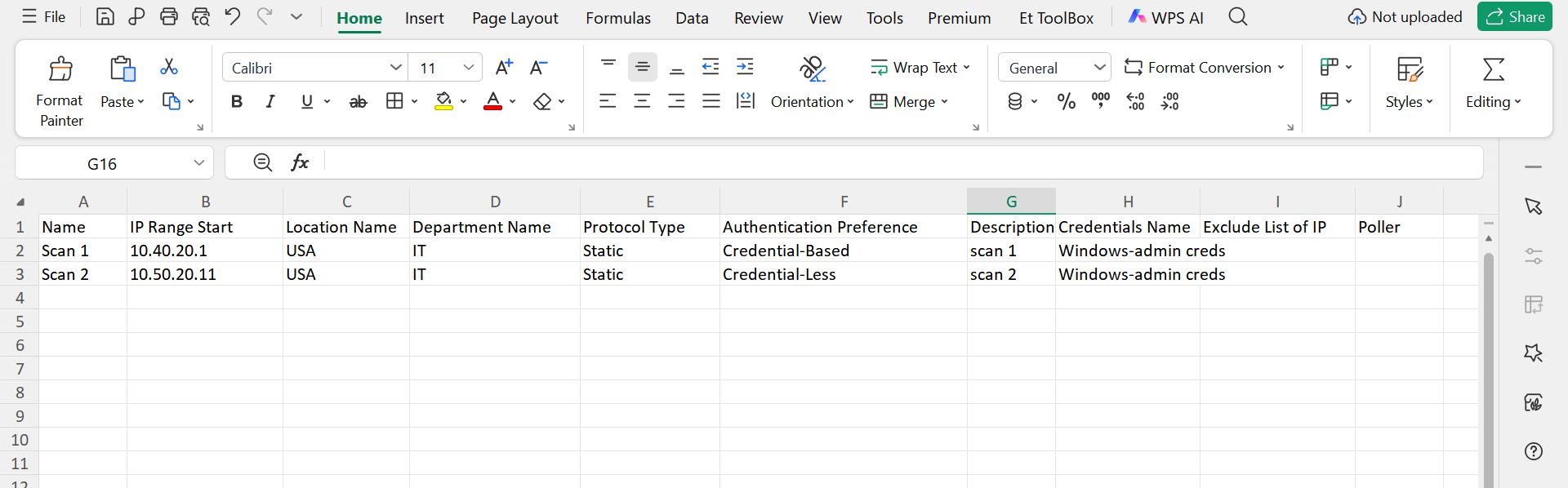
Task: Open the General number format dropdown
Action: pos(1100,67)
